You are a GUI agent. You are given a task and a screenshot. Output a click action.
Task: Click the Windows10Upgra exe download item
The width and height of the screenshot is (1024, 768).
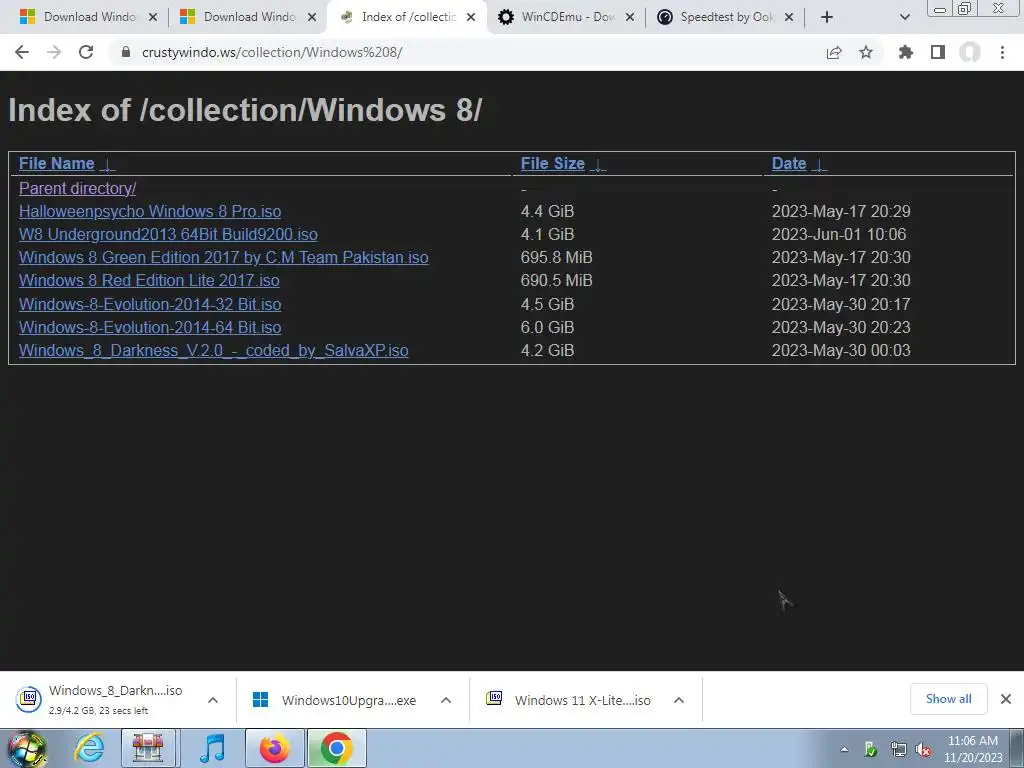coord(335,700)
